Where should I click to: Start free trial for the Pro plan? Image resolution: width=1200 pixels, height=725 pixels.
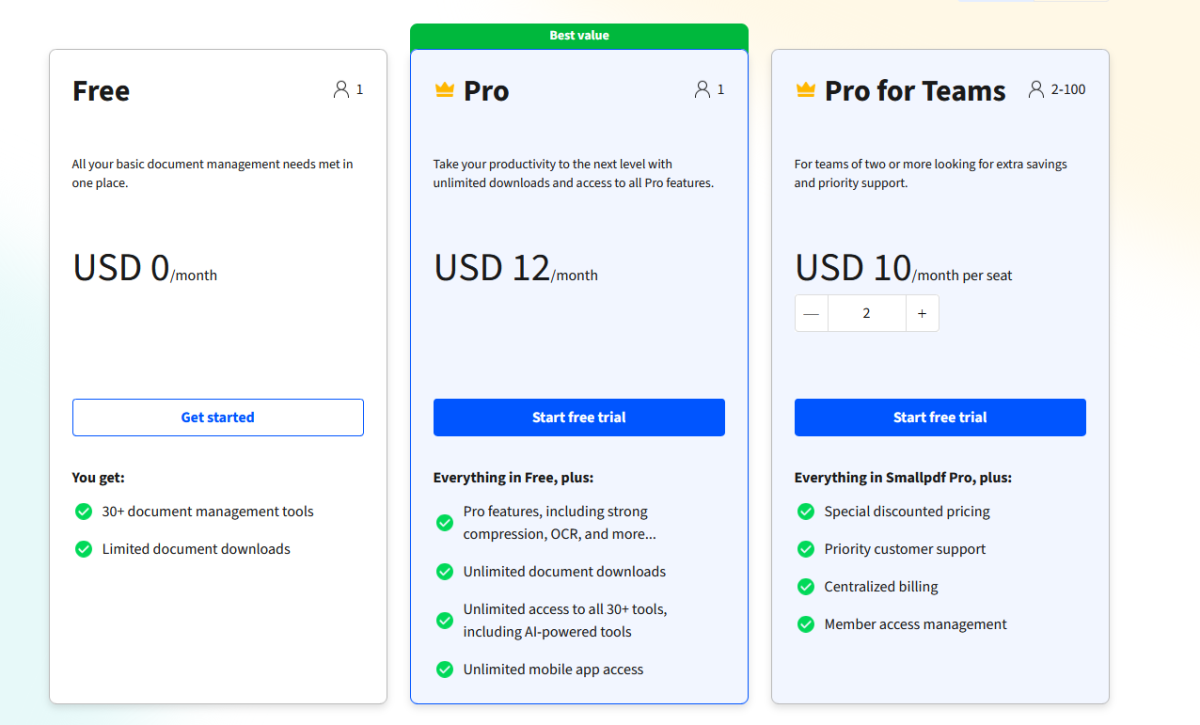[578, 417]
